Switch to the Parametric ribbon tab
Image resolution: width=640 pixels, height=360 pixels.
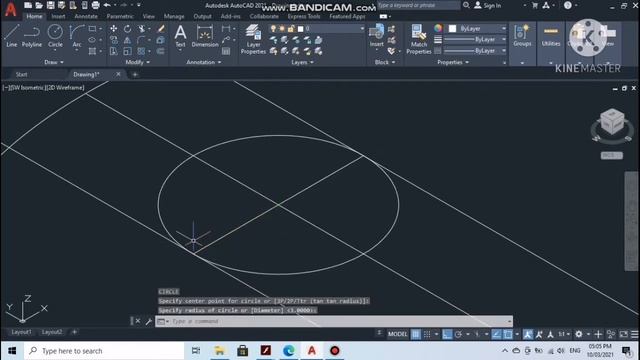pyautogui.click(x=120, y=16)
